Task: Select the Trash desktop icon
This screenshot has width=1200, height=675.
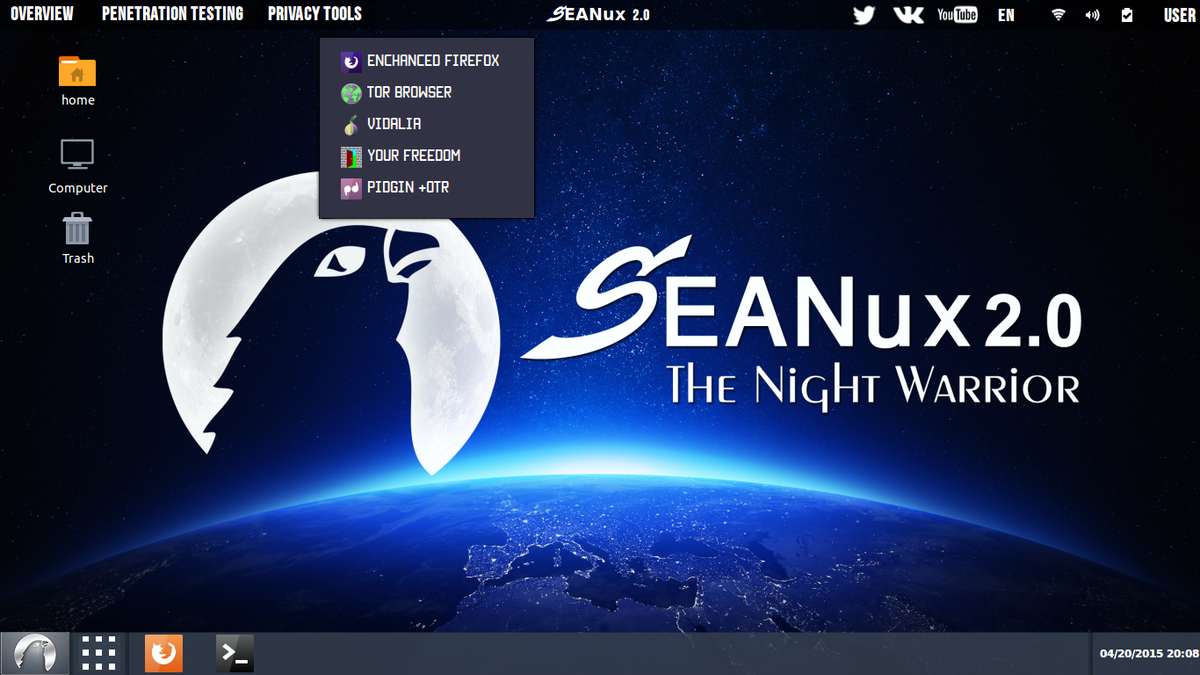Action: 78,239
